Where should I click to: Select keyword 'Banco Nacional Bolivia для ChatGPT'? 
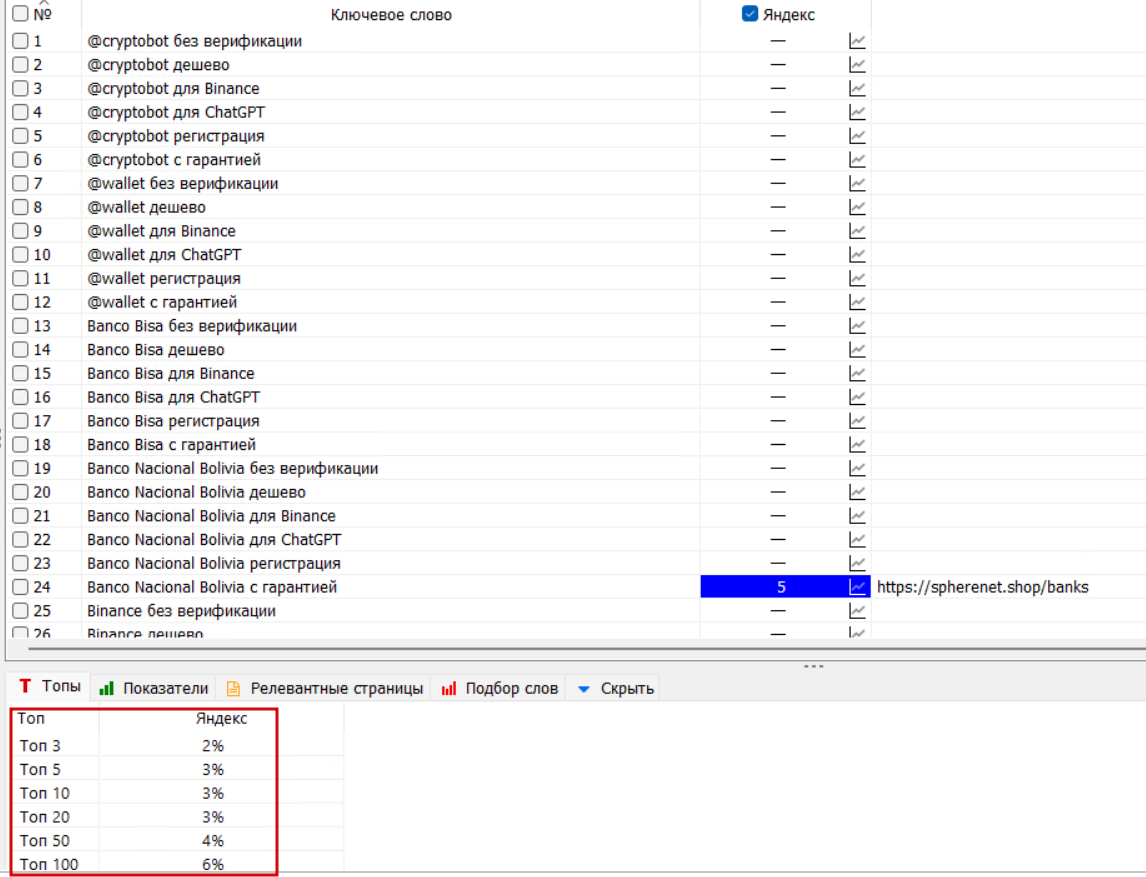pos(214,540)
